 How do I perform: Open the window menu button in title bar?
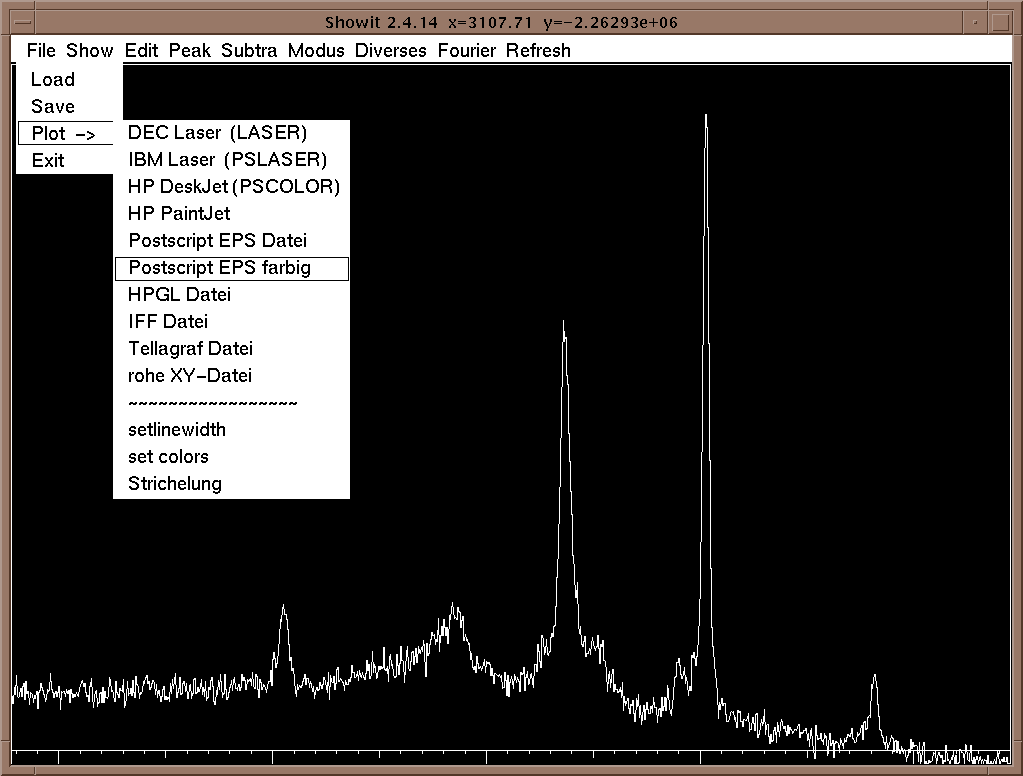tap(18, 21)
